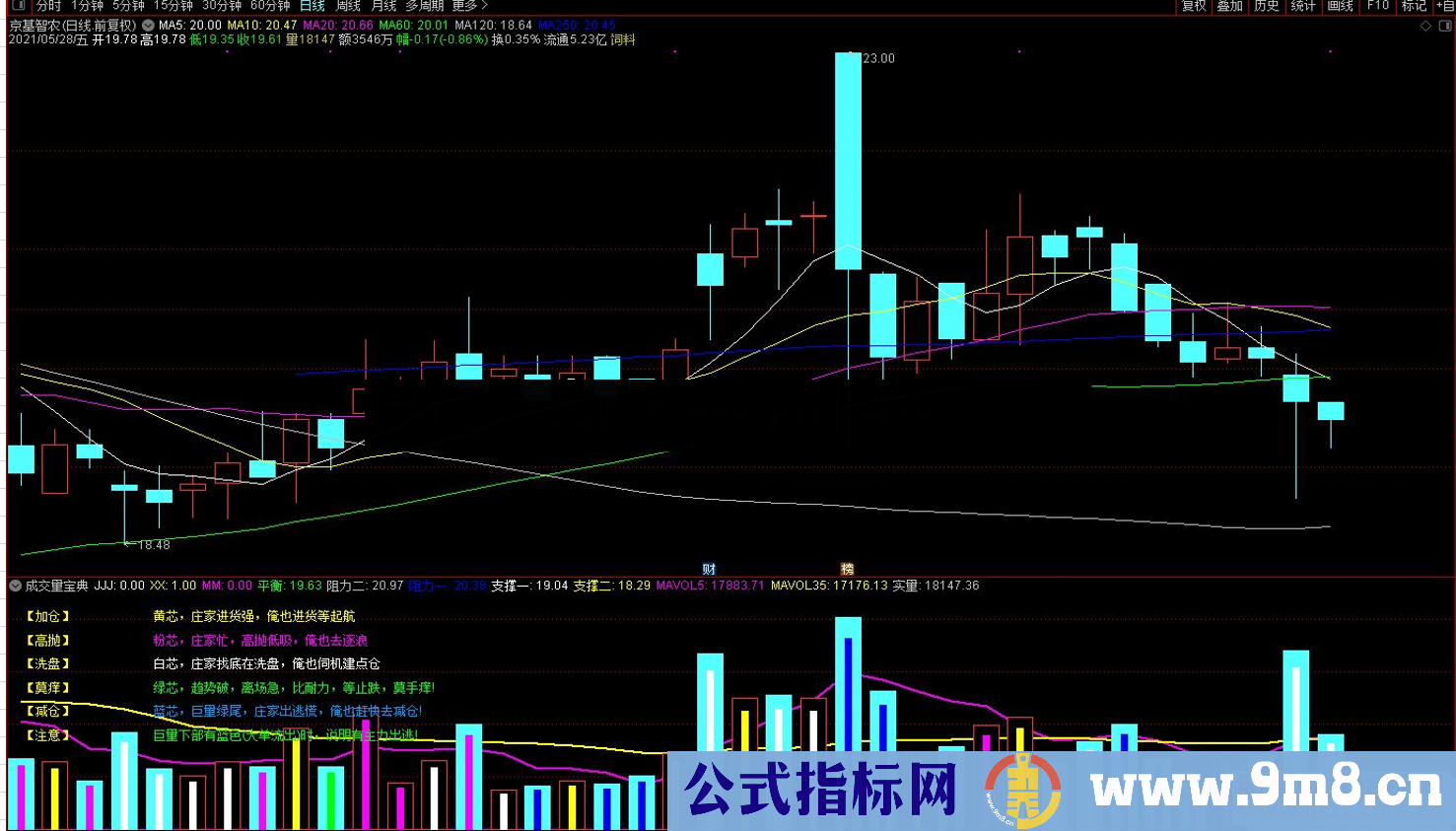Collapse main chart via circle beside 京基智农

coord(148,24)
